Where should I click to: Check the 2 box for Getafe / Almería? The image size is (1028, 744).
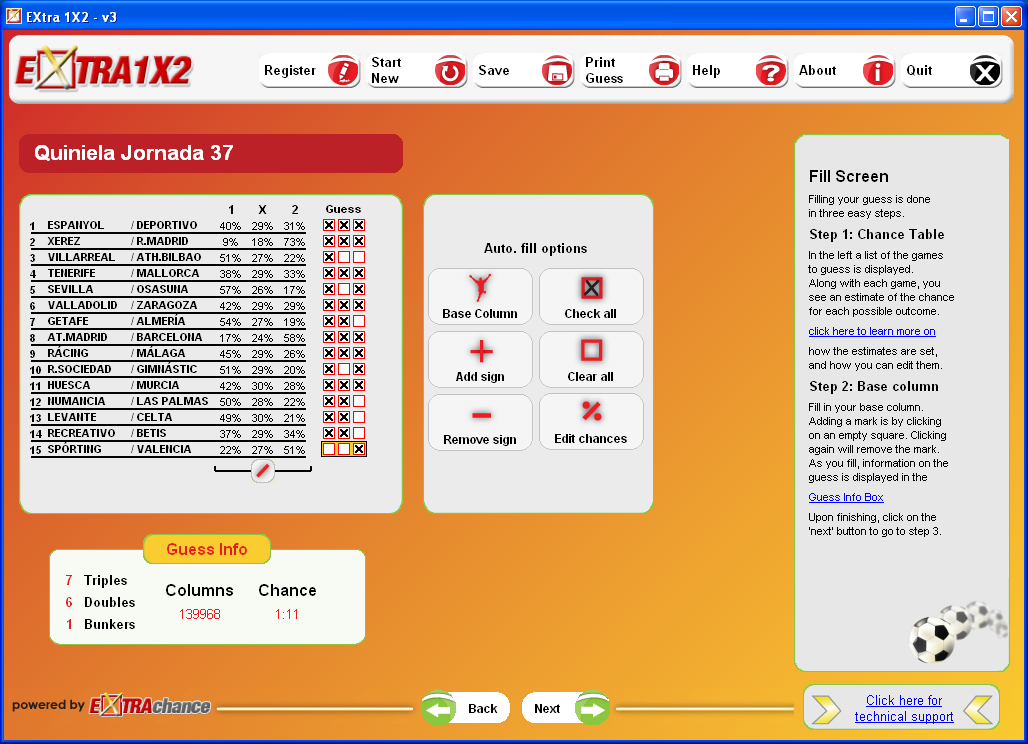[359, 321]
